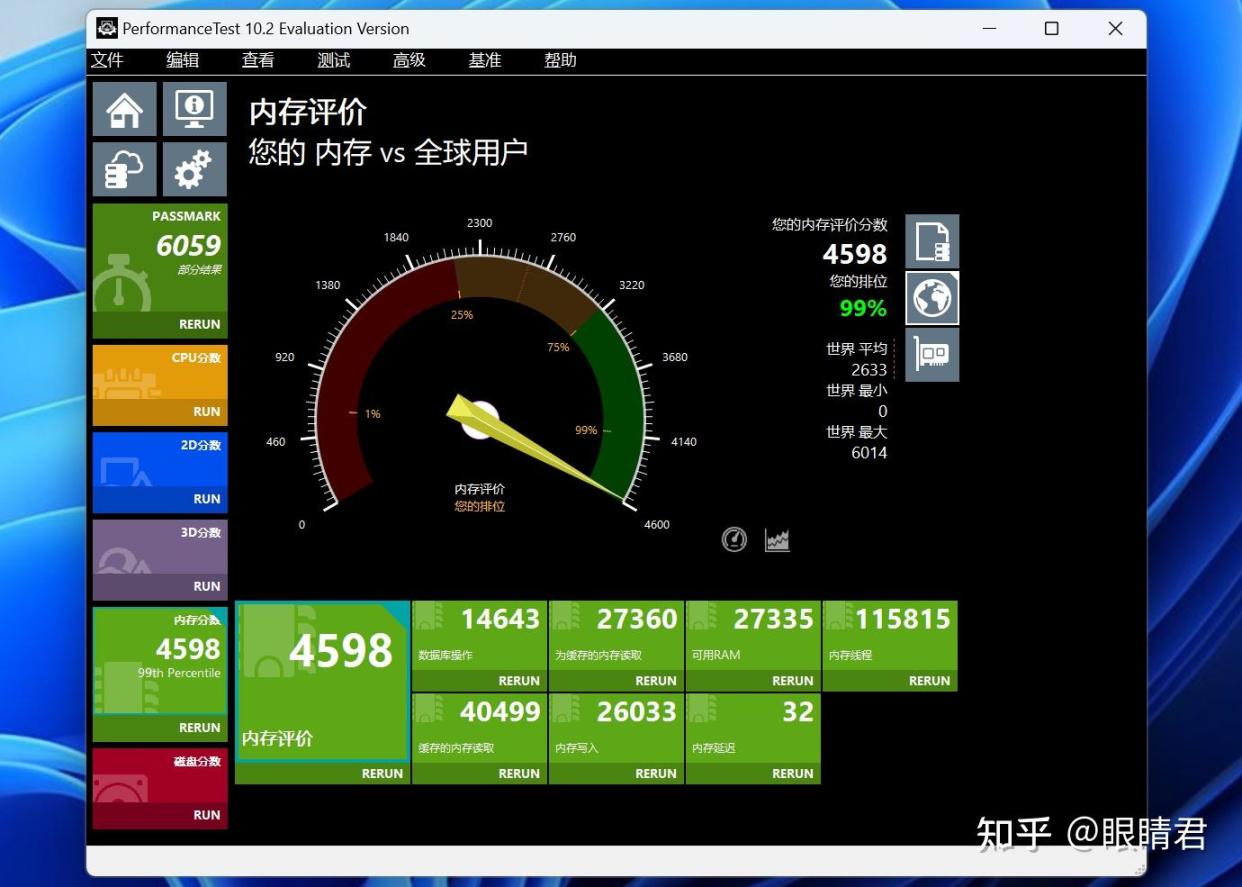This screenshot has width=1242, height=887.
Task: Click the 26033 内存写入 value
Action: pos(637,712)
